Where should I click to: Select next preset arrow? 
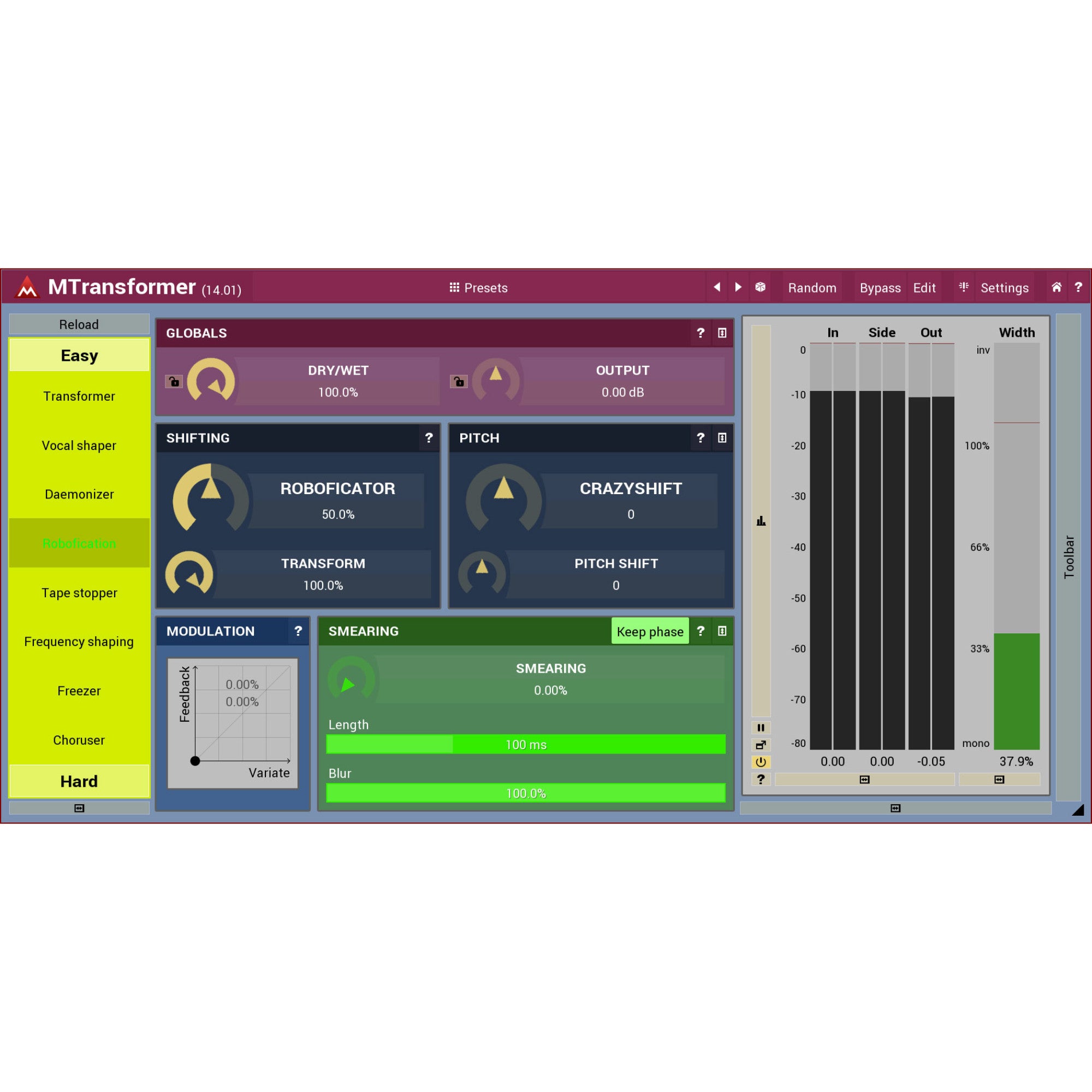point(738,287)
